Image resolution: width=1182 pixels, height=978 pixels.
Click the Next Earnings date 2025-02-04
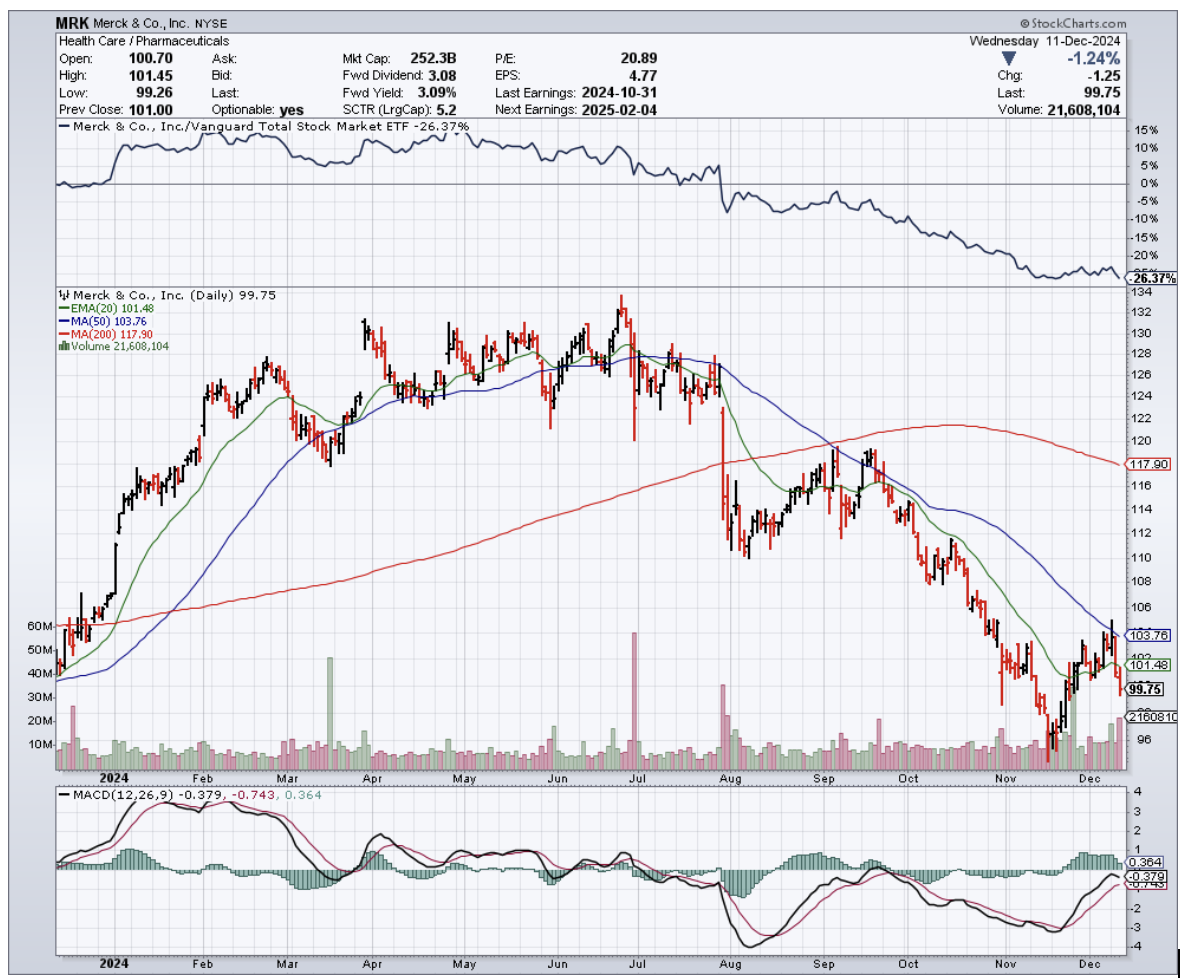click(618, 109)
